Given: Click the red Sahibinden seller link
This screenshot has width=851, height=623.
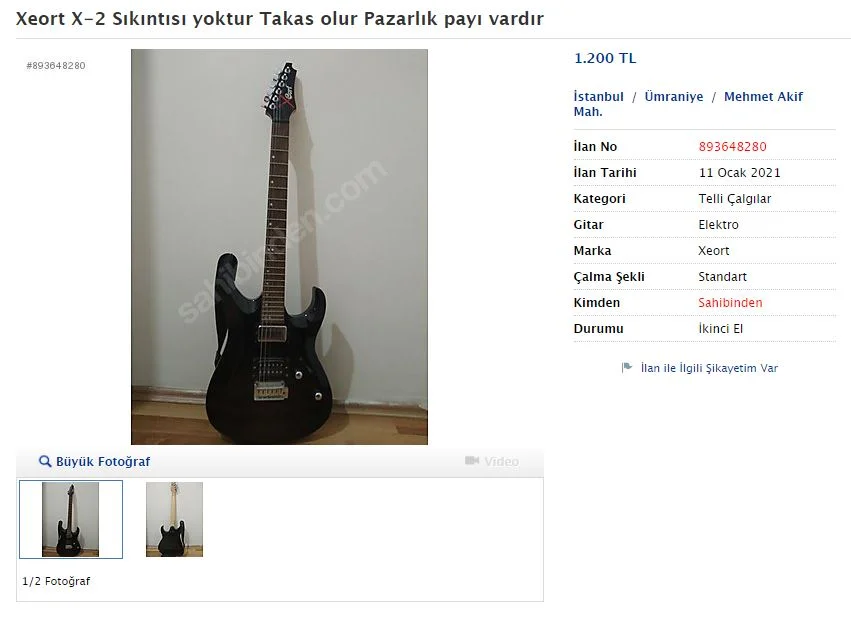Looking at the screenshot, I should [x=730, y=303].
